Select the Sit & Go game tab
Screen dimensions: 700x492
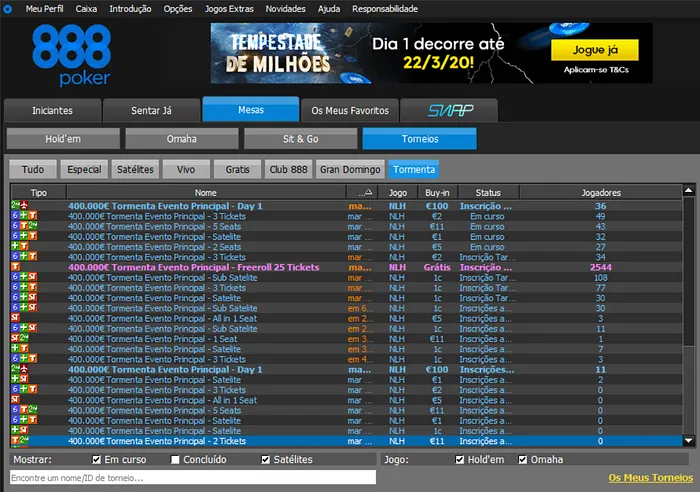(300, 139)
